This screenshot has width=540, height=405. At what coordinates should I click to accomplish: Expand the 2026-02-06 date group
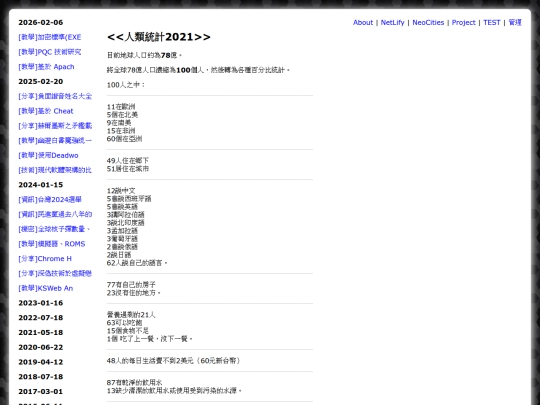[41, 22]
